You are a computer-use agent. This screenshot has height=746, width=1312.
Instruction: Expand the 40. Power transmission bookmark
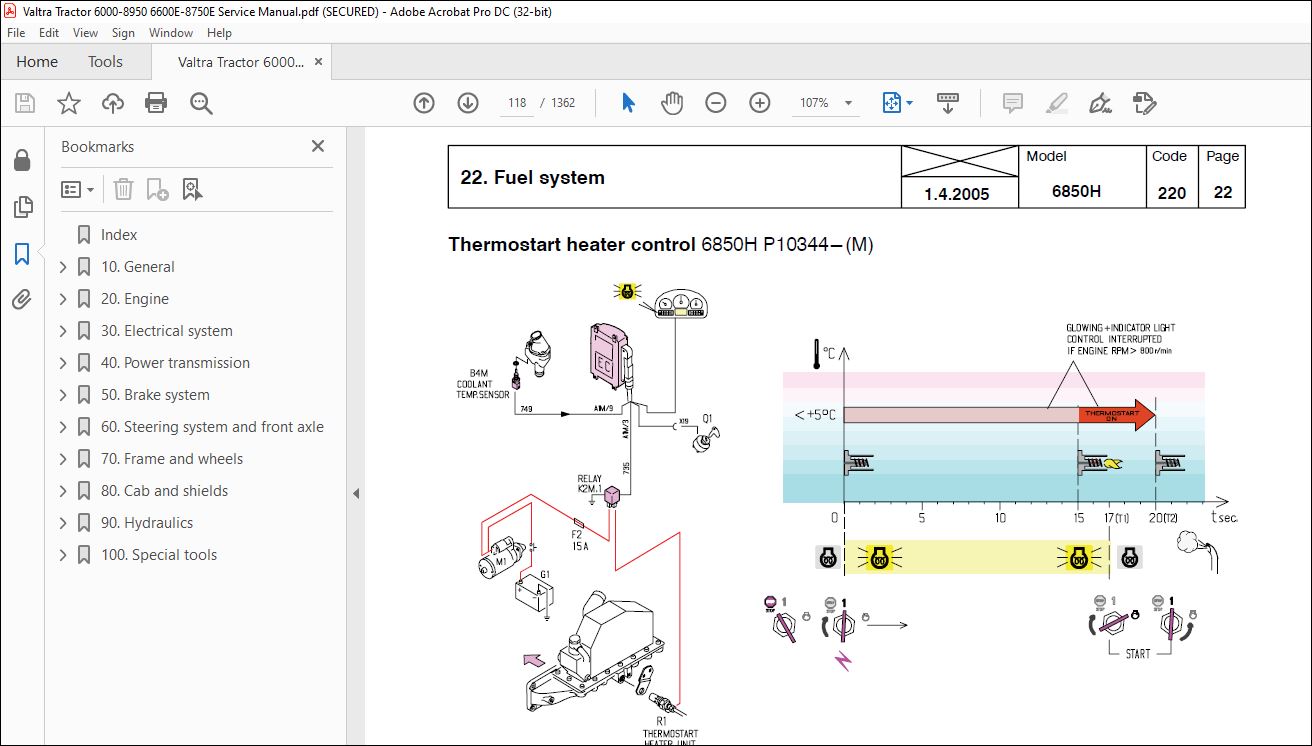[x=64, y=363]
